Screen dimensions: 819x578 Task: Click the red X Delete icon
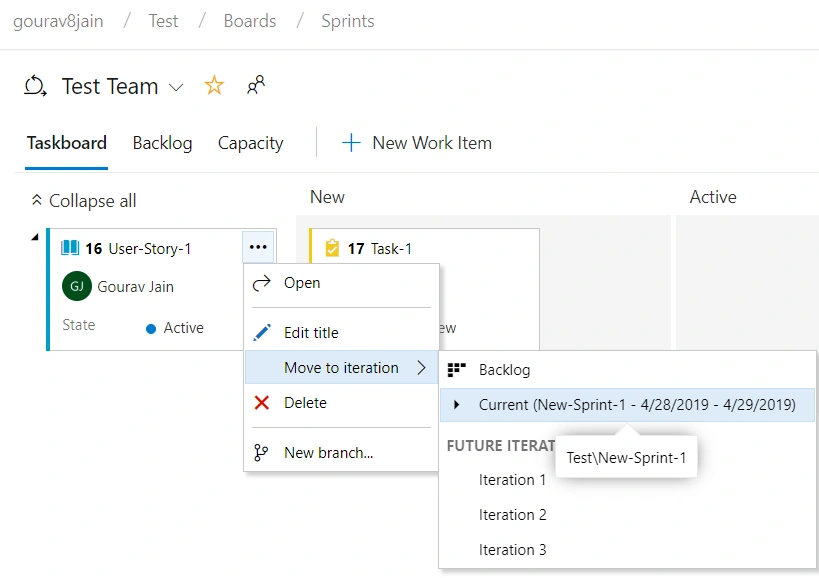pyautogui.click(x=262, y=403)
